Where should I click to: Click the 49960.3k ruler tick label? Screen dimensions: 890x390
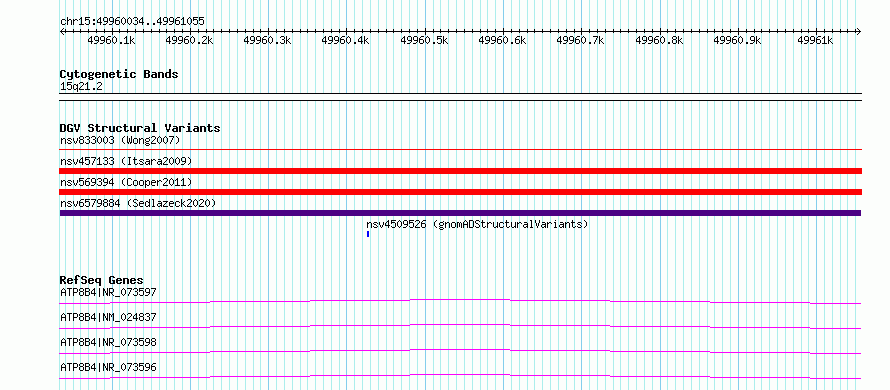(267, 40)
